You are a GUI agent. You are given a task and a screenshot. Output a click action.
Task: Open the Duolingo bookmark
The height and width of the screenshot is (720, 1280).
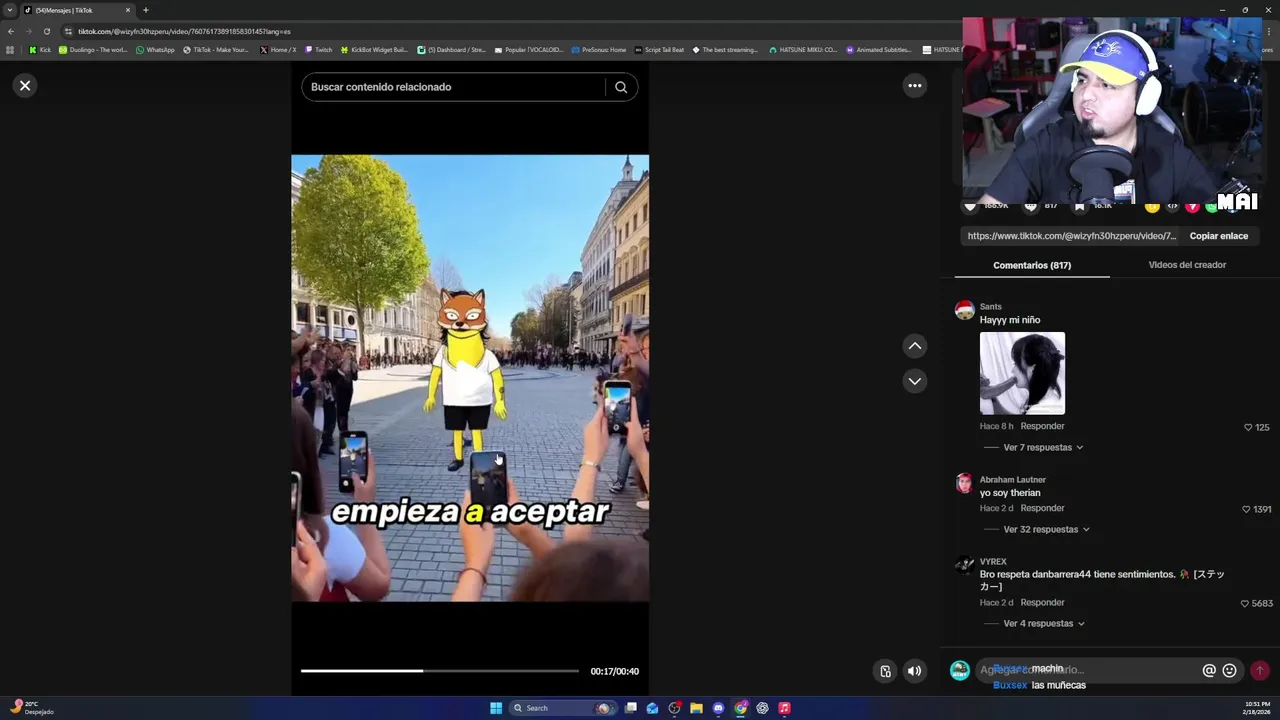coord(93,49)
